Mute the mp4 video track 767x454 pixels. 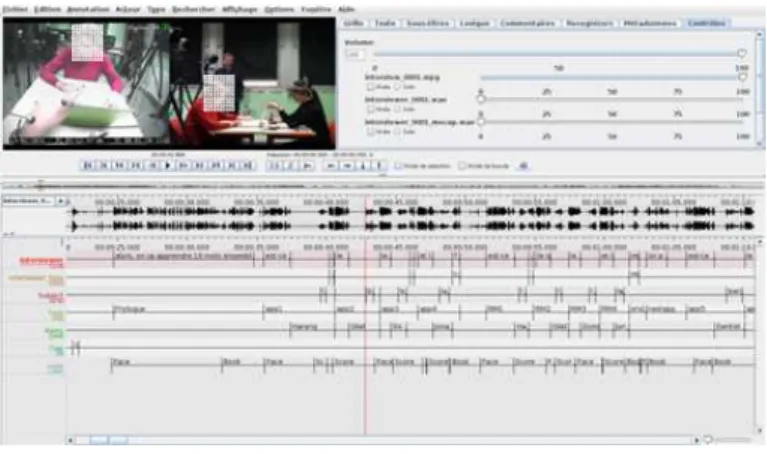tap(371, 87)
